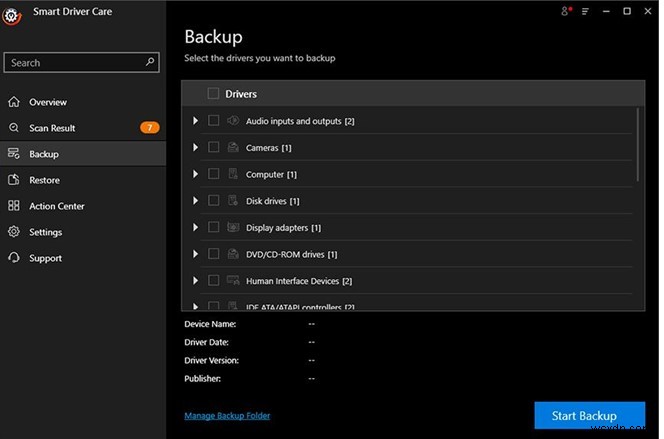Tick the Cameras checkbox
The height and width of the screenshot is (439, 664).
(214, 147)
